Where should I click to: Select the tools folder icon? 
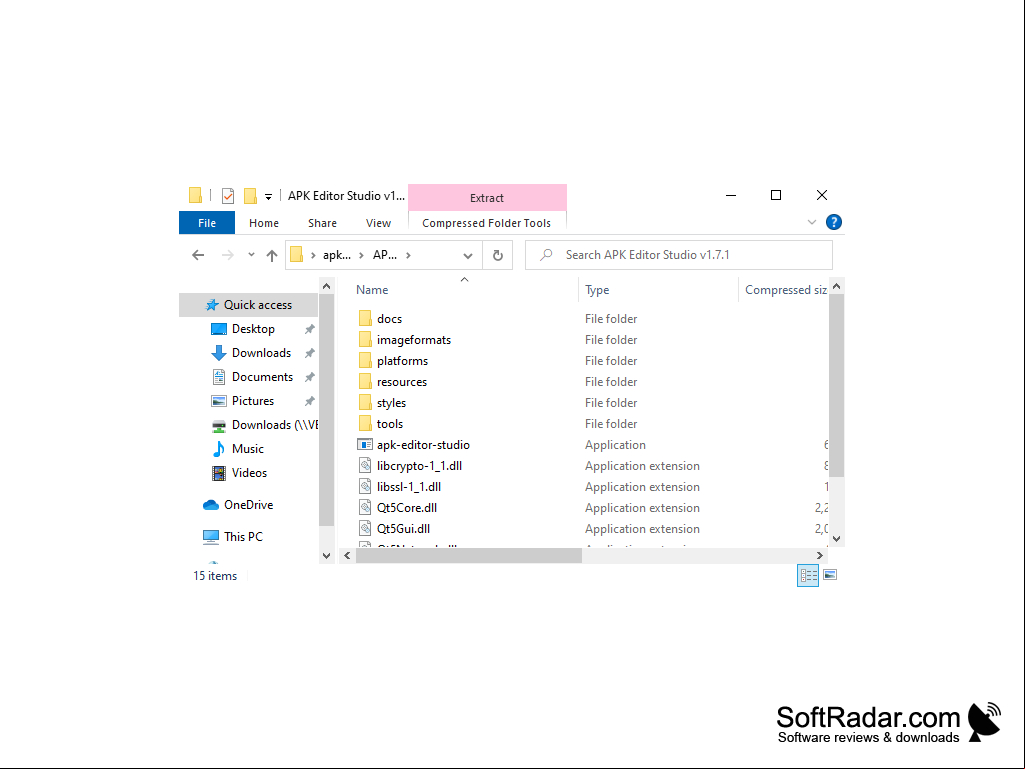[365, 423]
